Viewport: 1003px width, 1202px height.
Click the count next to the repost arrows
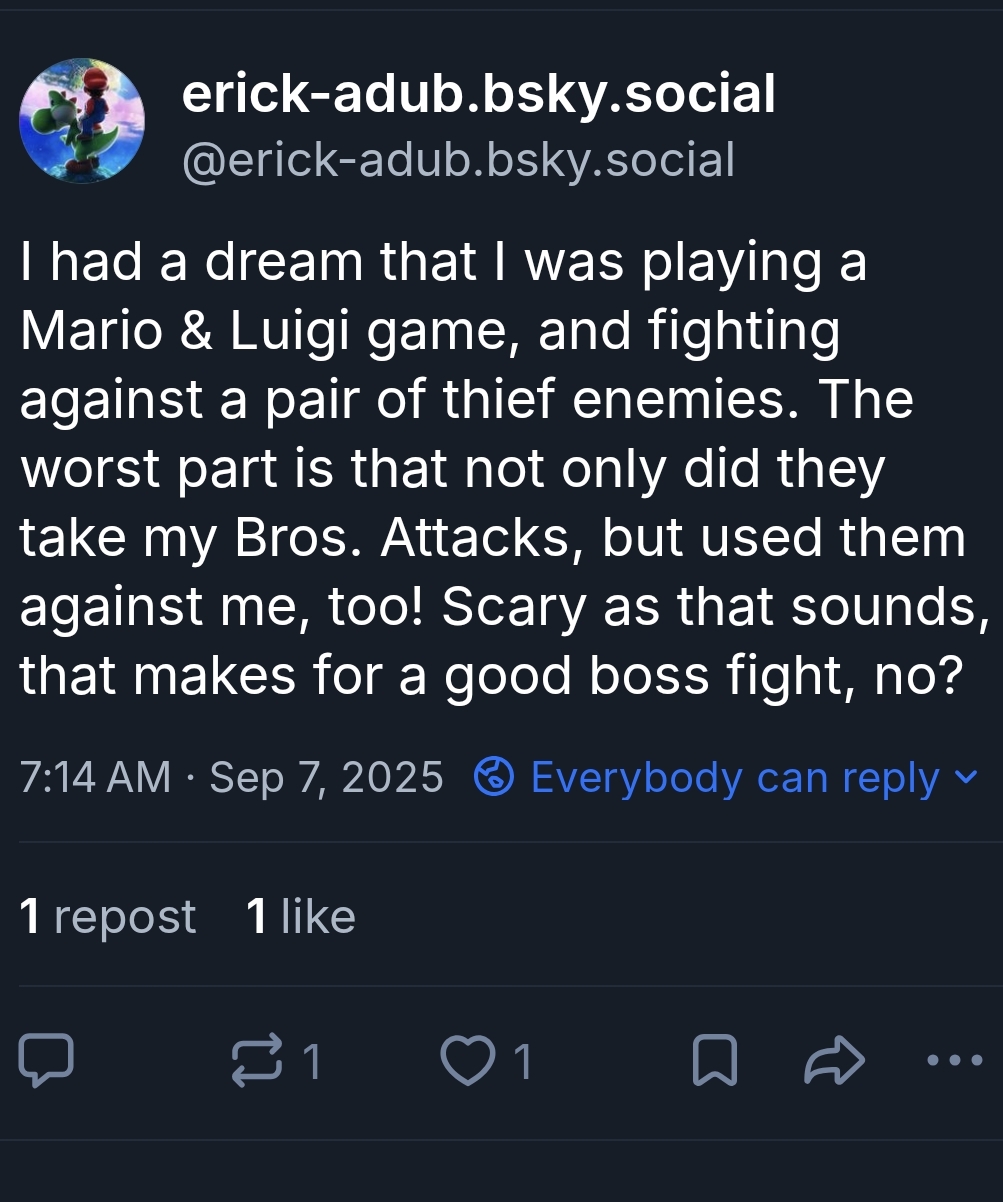pyautogui.click(x=311, y=1062)
